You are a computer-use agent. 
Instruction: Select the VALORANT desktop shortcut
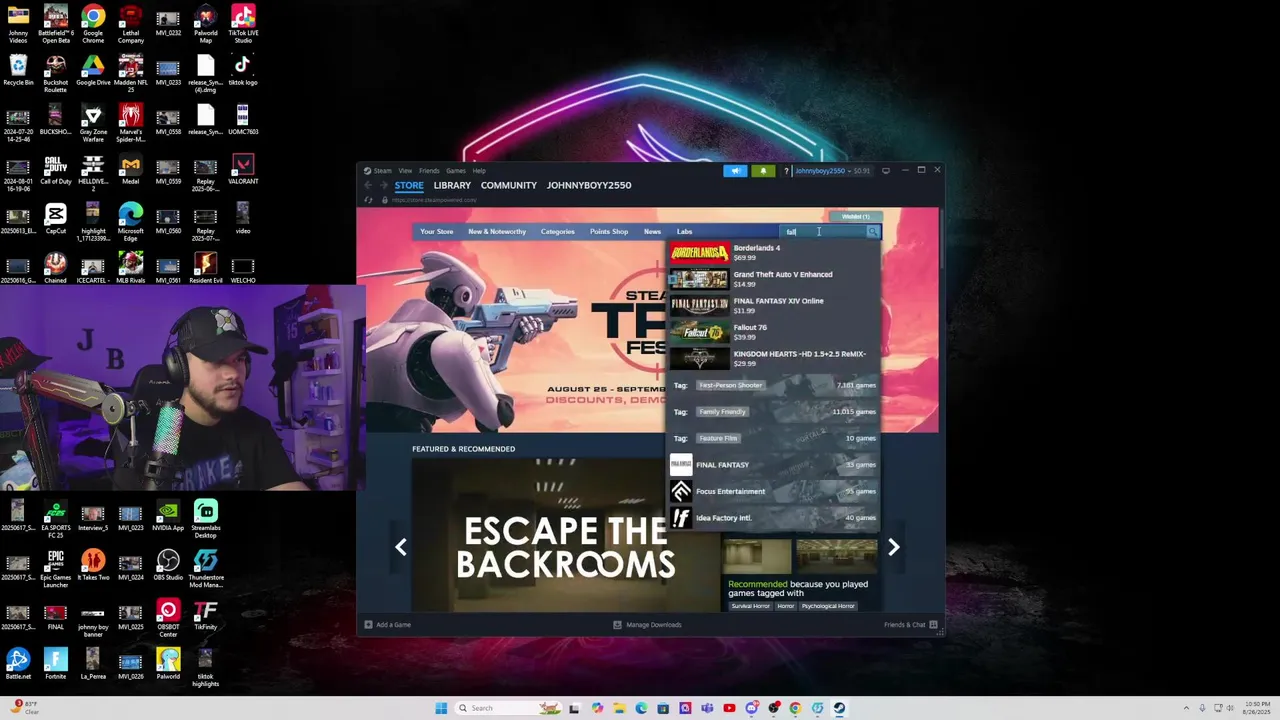coord(242,169)
